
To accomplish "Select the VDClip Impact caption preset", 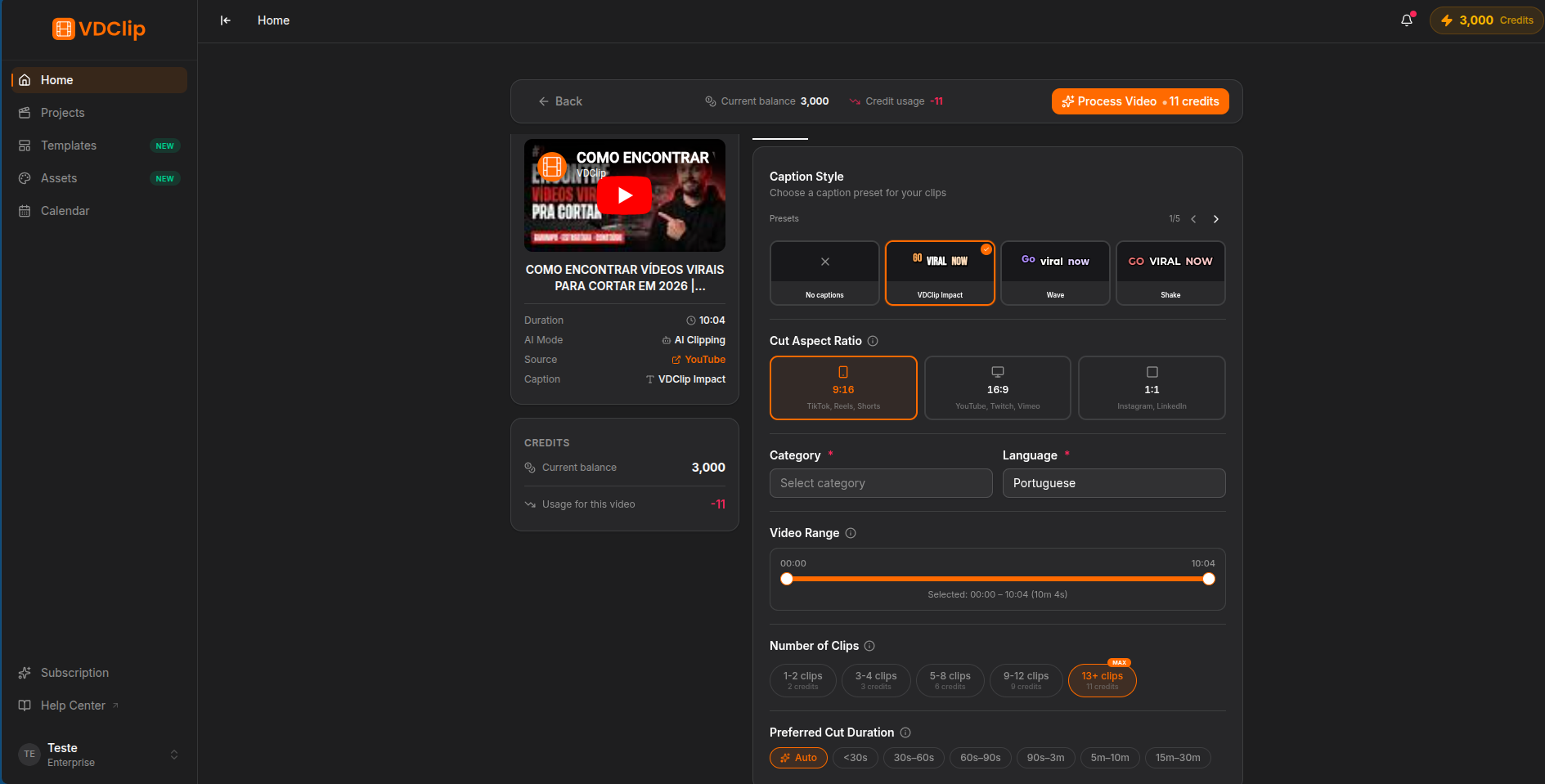I will pos(940,273).
